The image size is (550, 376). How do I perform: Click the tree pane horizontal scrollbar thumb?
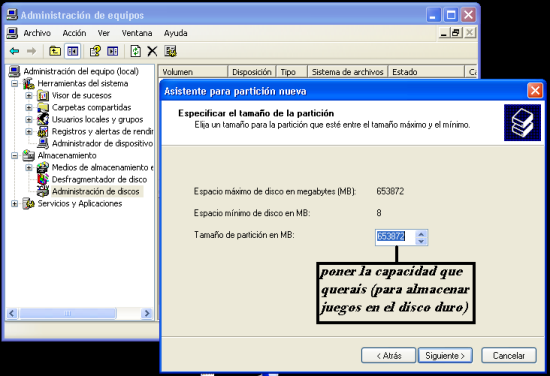click(x=68, y=313)
